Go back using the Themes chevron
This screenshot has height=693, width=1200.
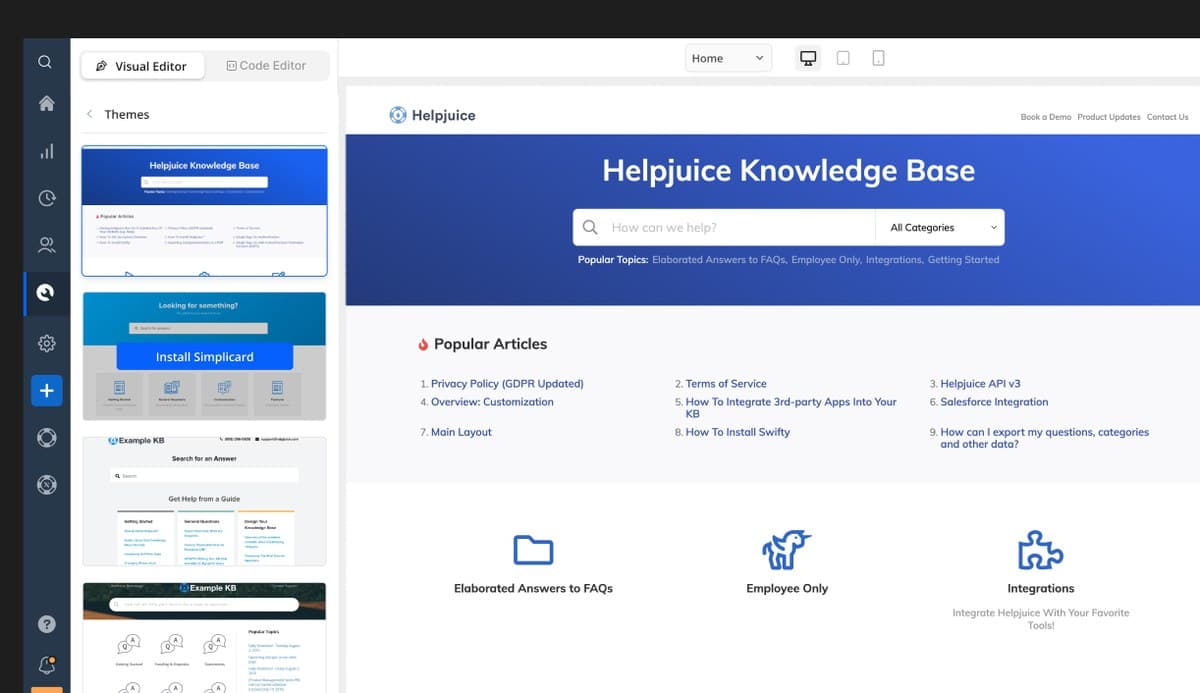click(x=90, y=114)
